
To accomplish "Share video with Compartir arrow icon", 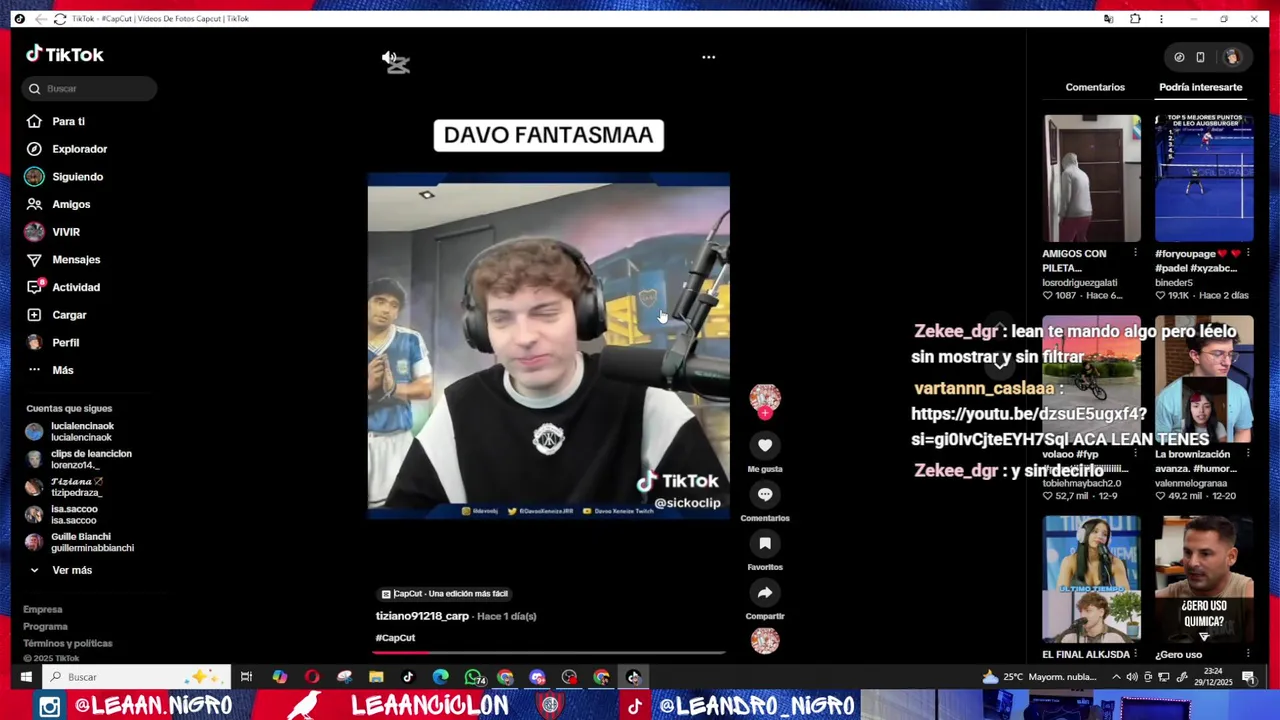I will [x=765, y=592].
